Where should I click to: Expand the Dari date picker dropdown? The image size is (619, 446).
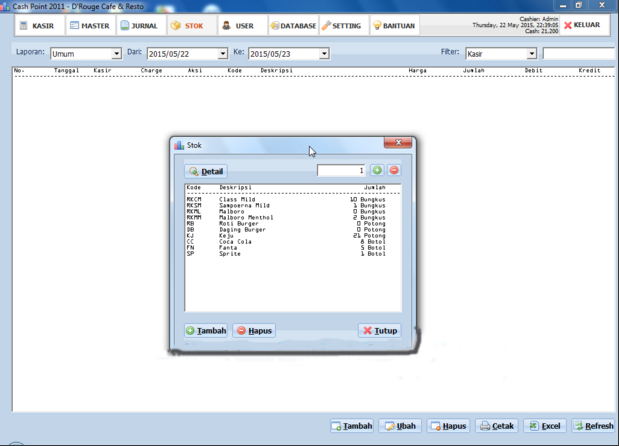223,54
